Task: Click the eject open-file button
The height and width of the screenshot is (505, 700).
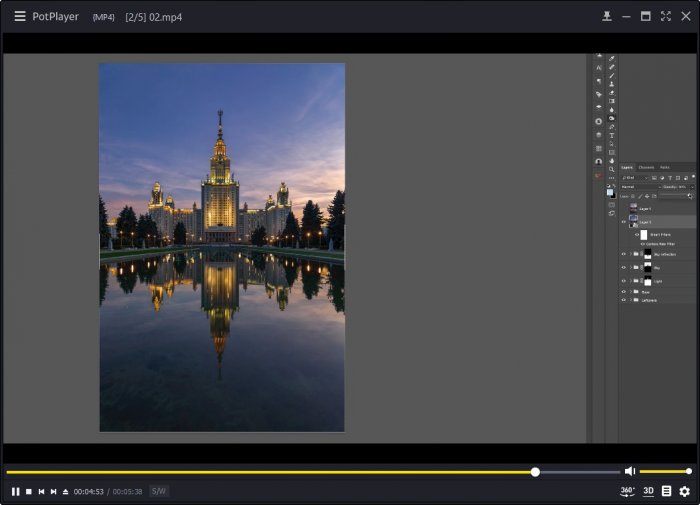Action: click(x=65, y=492)
